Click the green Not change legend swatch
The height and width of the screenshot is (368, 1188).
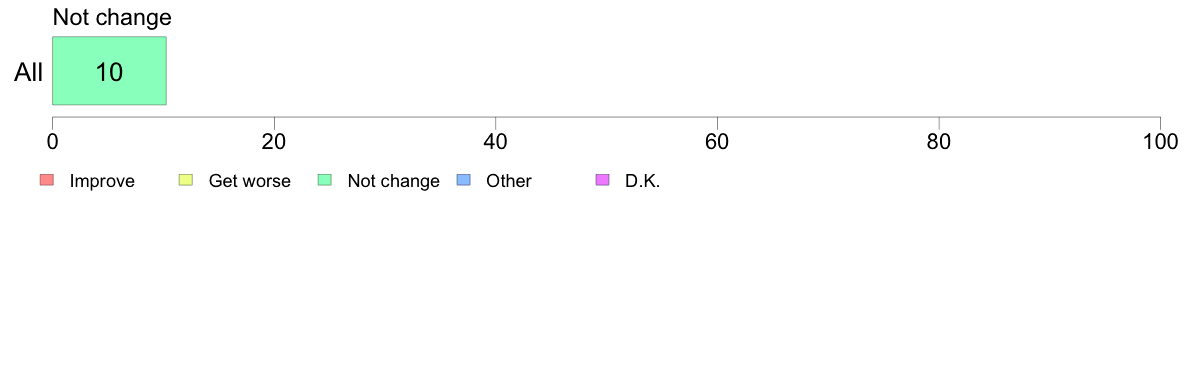tap(325, 180)
